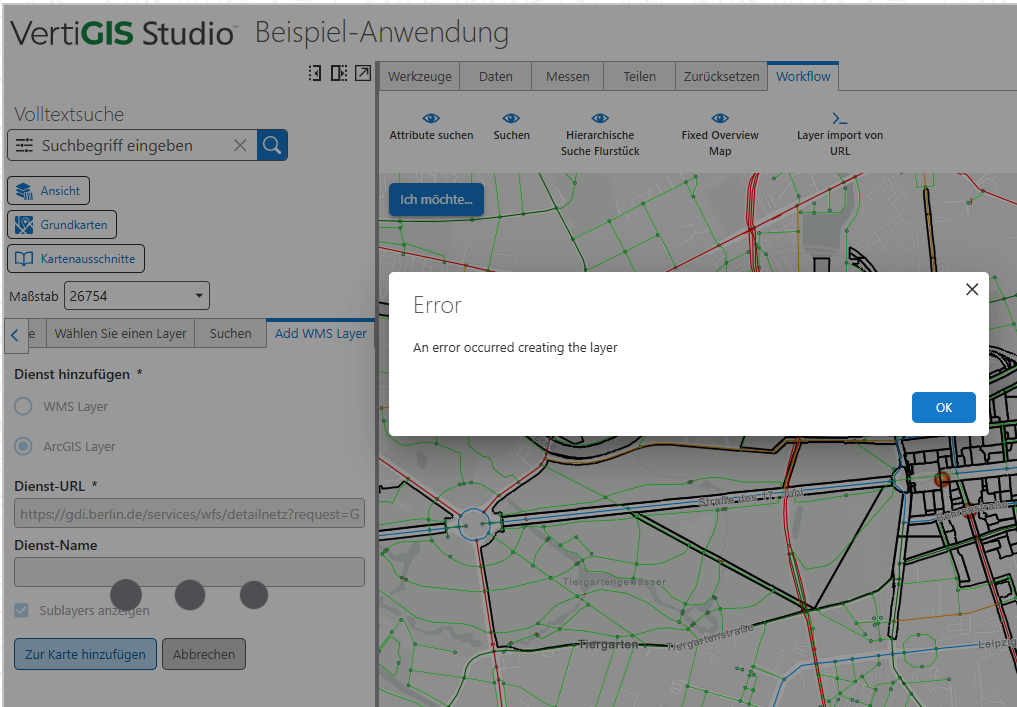1017x707 pixels.
Task: Click the Zur Karte hinzufügen button
Action: pos(85,654)
